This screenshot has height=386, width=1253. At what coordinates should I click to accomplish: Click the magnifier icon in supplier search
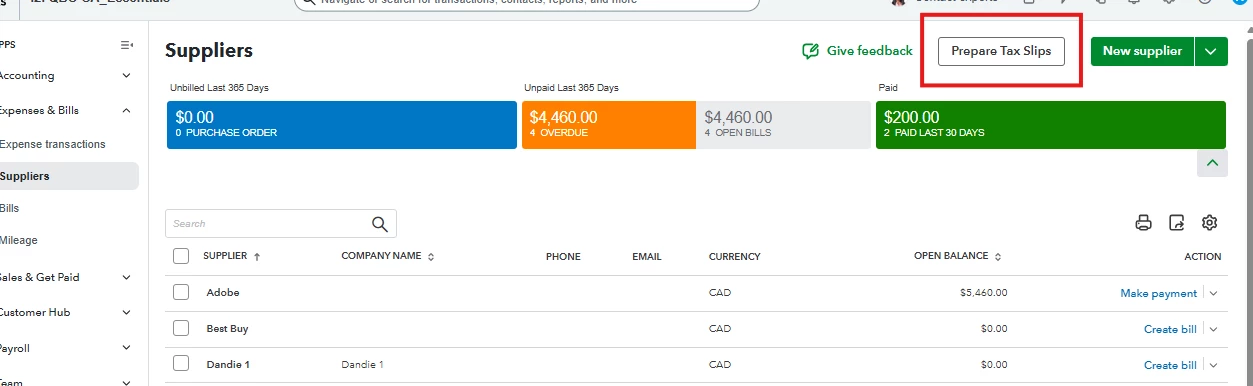(x=380, y=224)
